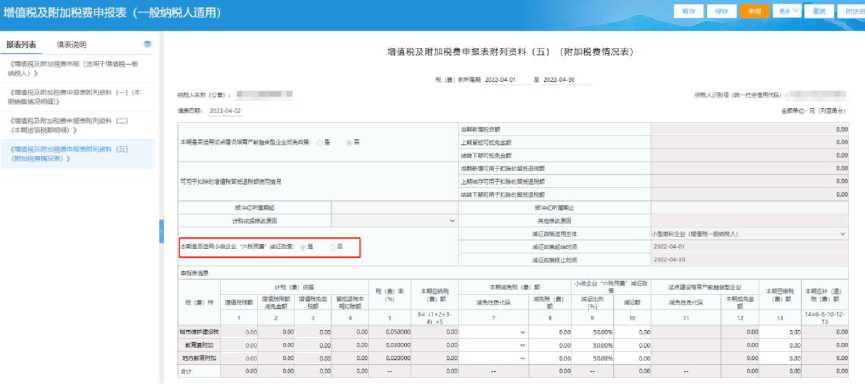Open 附列资料（一）本期销售情况明细 in report list
865x384 pixels.
pos(77,97)
